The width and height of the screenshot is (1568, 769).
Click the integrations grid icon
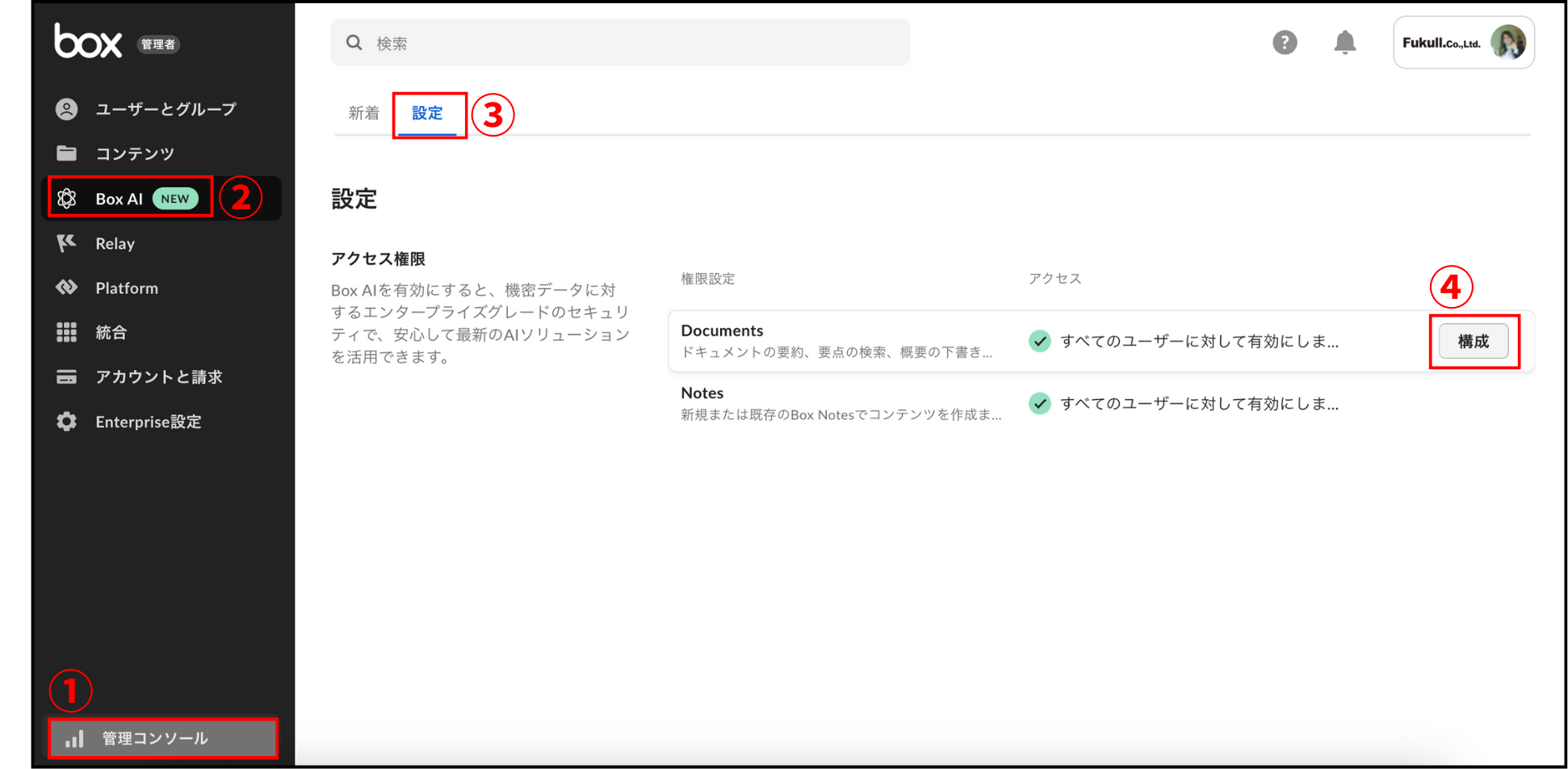click(67, 332)
